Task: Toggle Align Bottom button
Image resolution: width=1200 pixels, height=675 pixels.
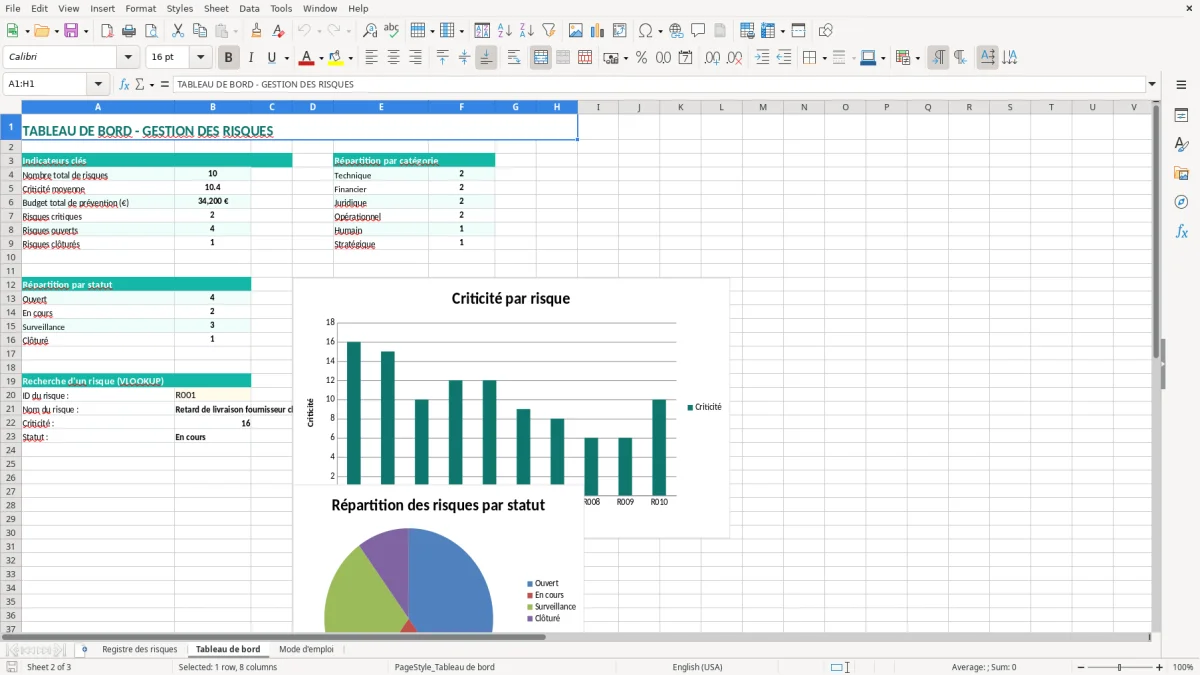Action: click(486, 58)
